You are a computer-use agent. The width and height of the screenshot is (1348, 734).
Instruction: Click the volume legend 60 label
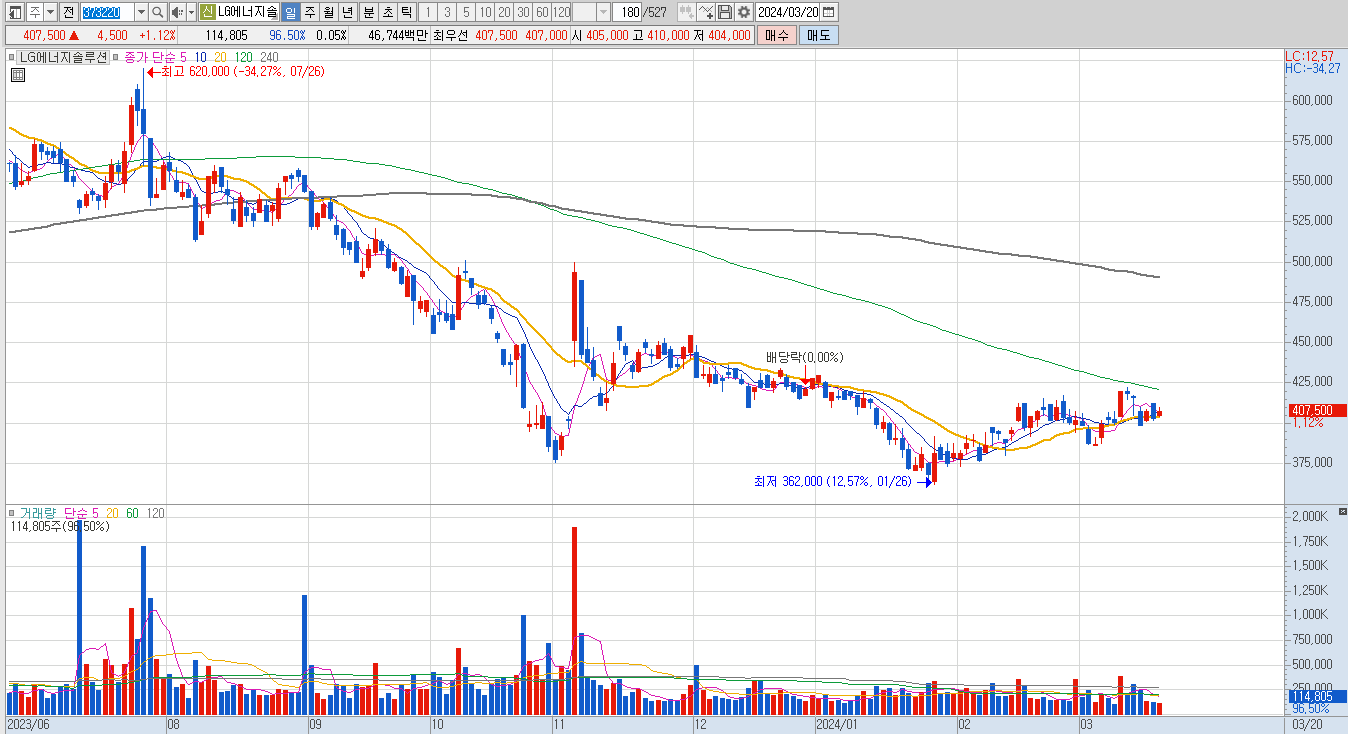tap(133, 513)
